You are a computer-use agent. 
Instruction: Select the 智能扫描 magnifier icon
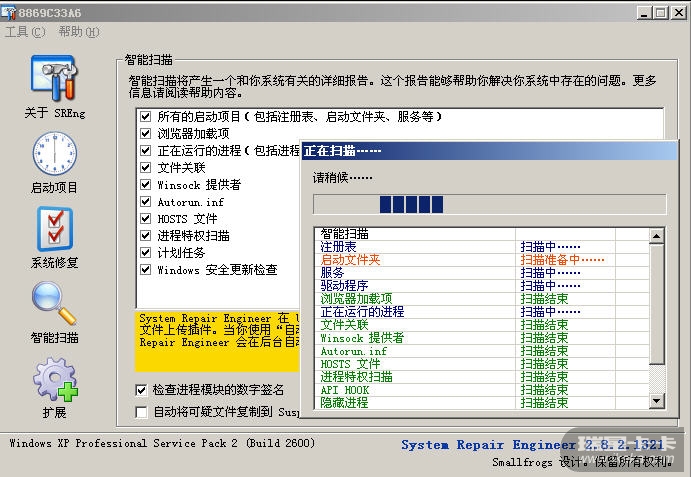pyautogui.click(x=54, y=303)
